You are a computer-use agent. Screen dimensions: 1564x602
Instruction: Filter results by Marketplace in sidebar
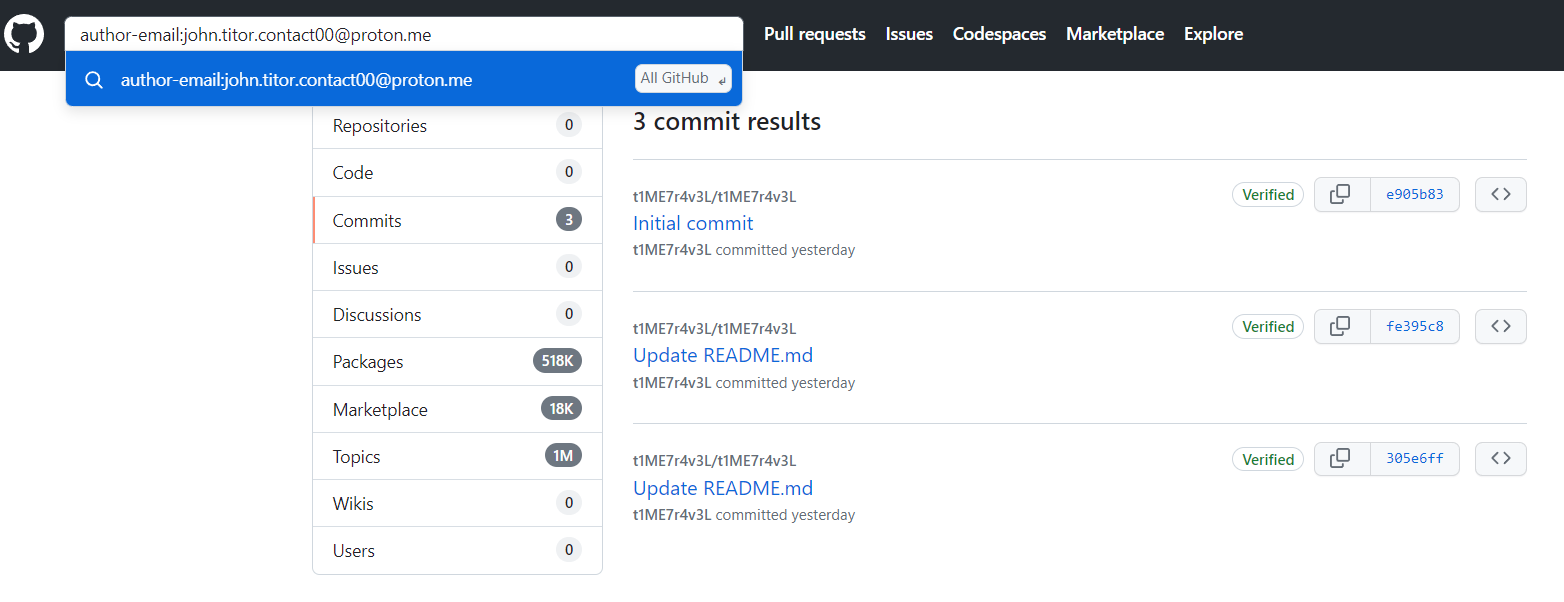pos(458,409)
